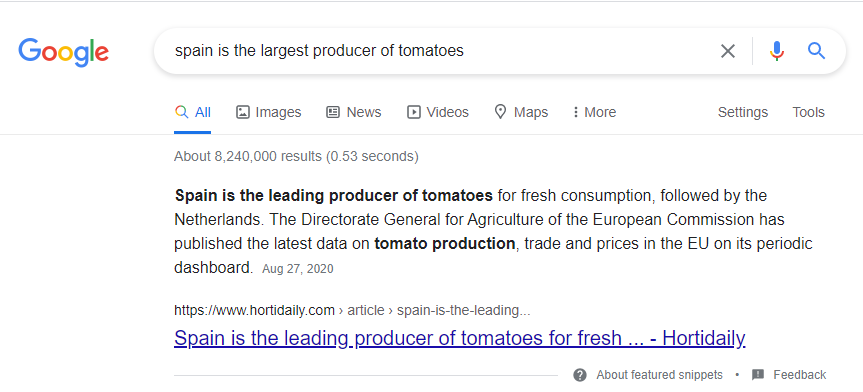Click the About featured snippets link
Viewport: 863px width, 392px height.
[x=659, y=375]
